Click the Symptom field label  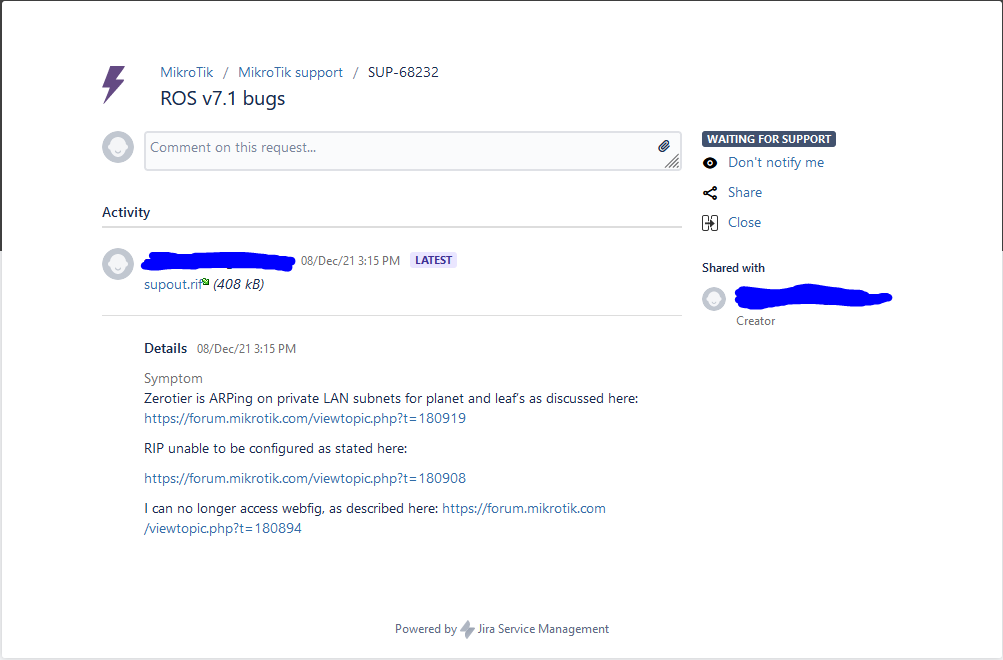pos(173,379)
